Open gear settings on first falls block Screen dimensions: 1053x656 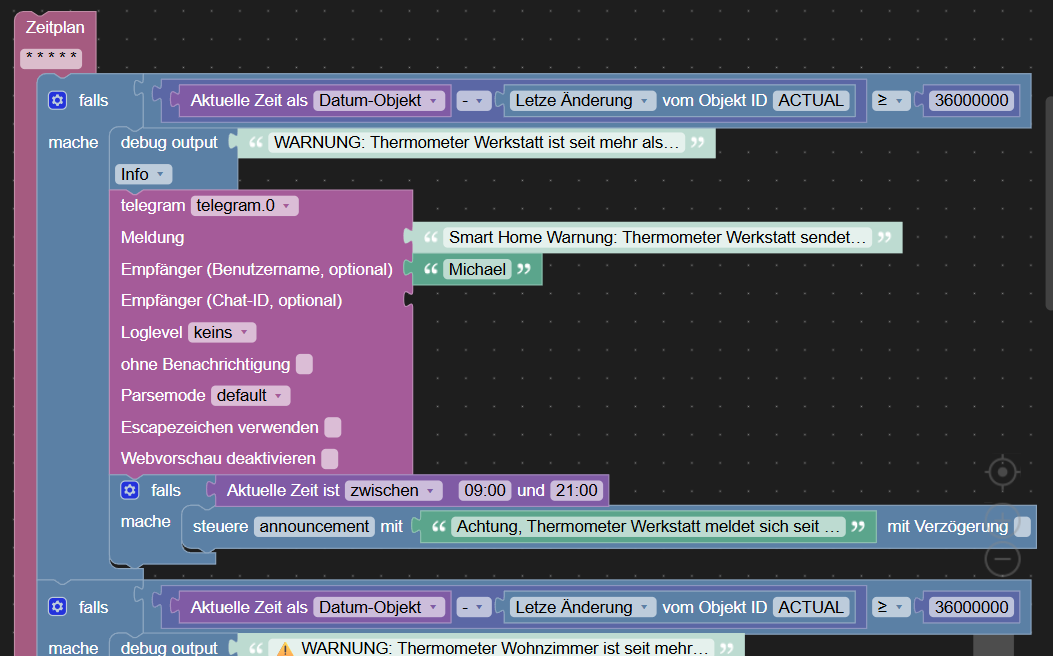58,101
